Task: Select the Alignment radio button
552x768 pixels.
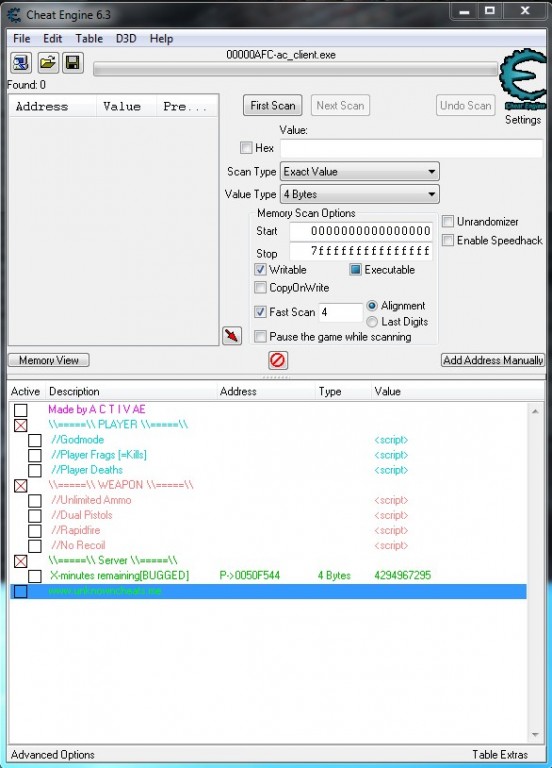Action: coord(372,306)
